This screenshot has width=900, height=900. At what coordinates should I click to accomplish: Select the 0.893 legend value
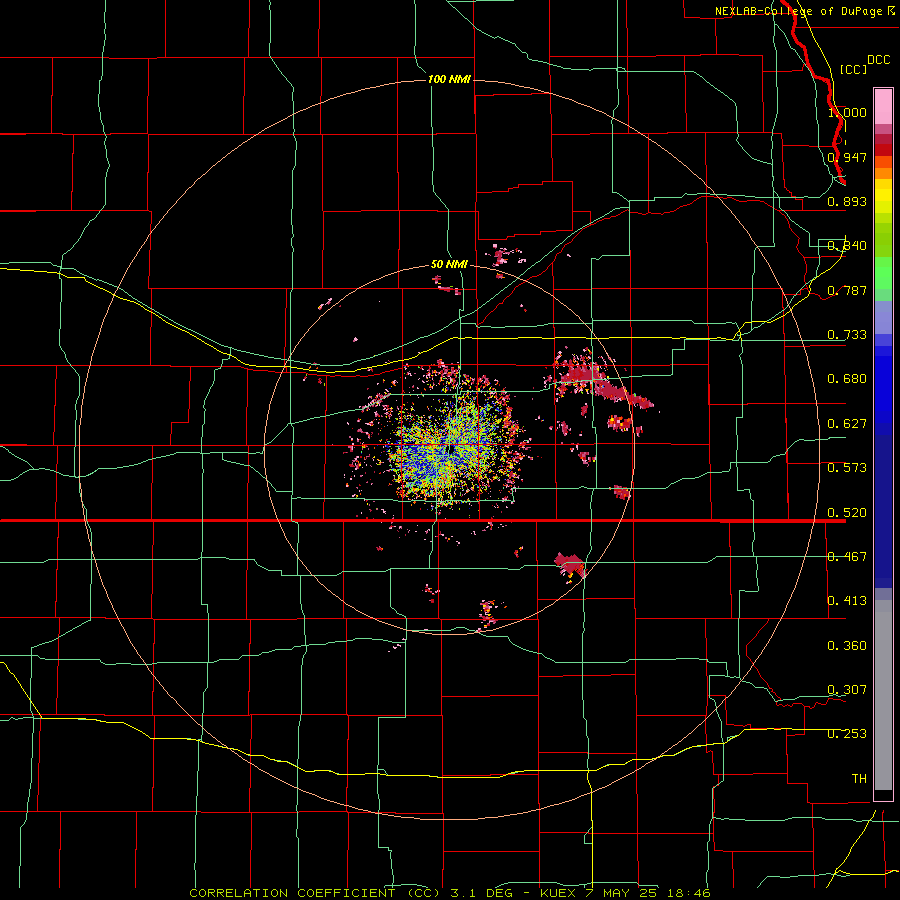pos(847,201)
